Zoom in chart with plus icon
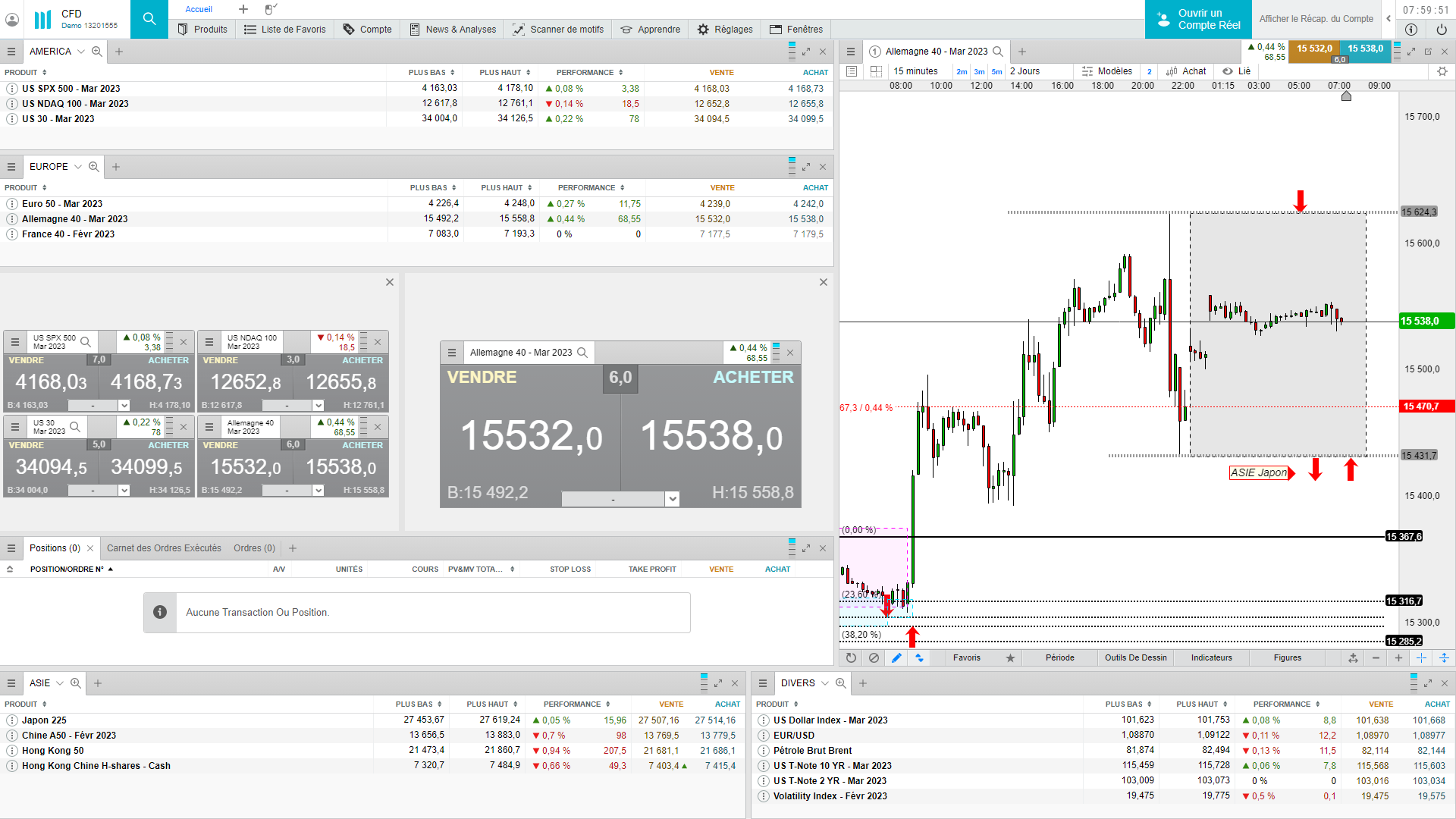The image size is (1456, 819). point(1398,658)
